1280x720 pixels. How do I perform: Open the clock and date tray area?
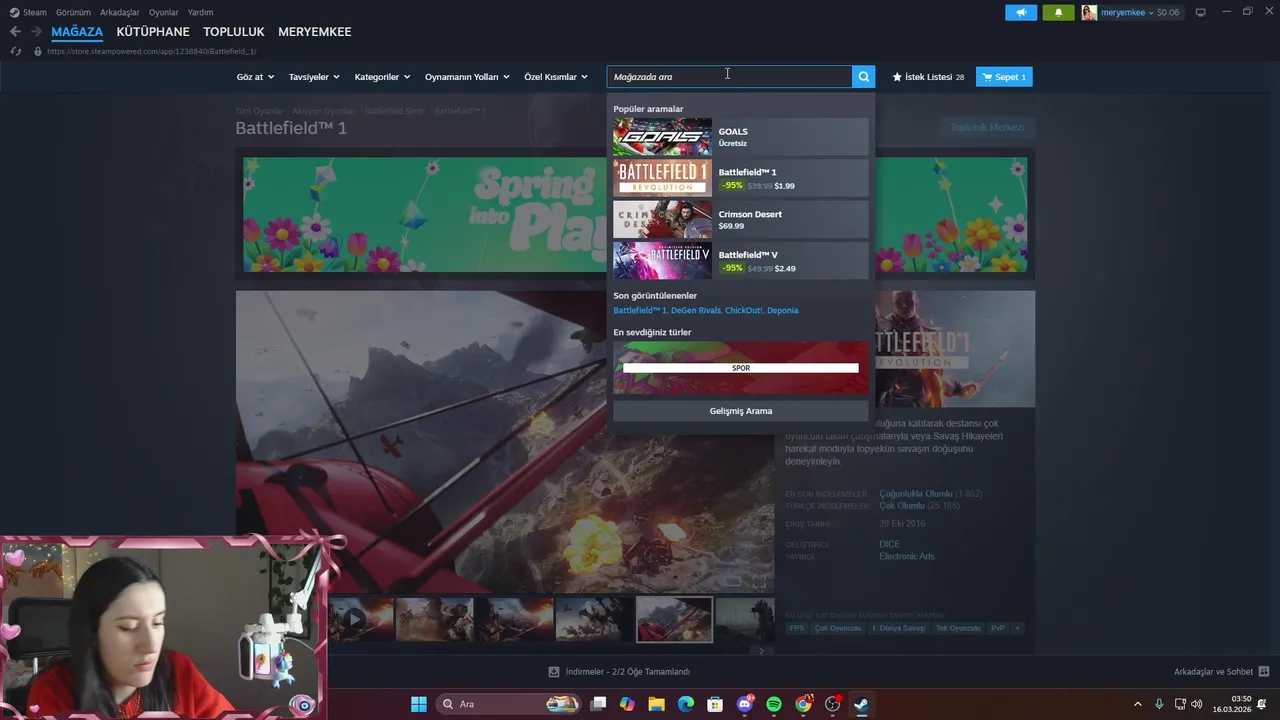1231,704
